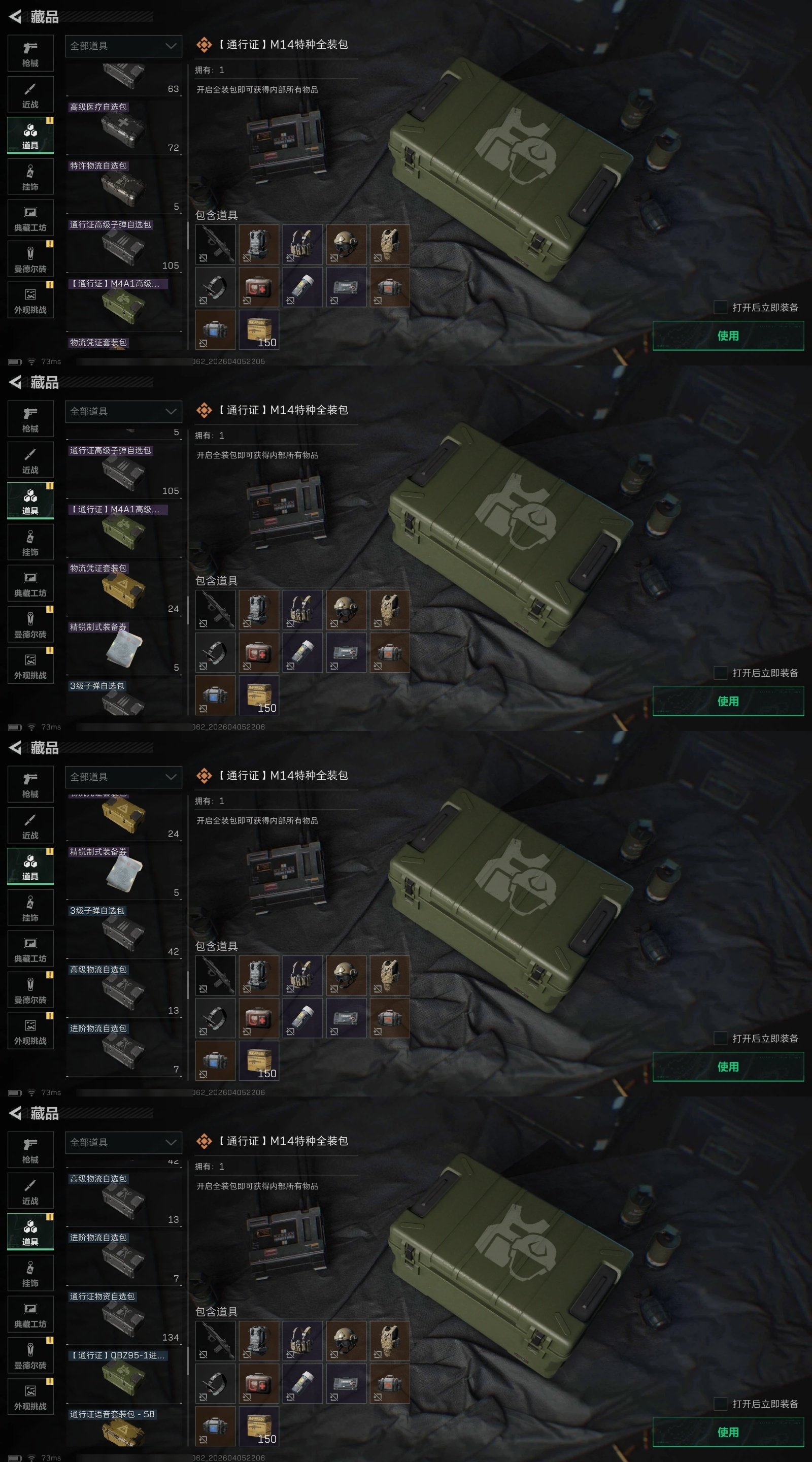
Task: Toggle 打开后立即装备 checkbox in the second screenshot
Action: (720, 673)
